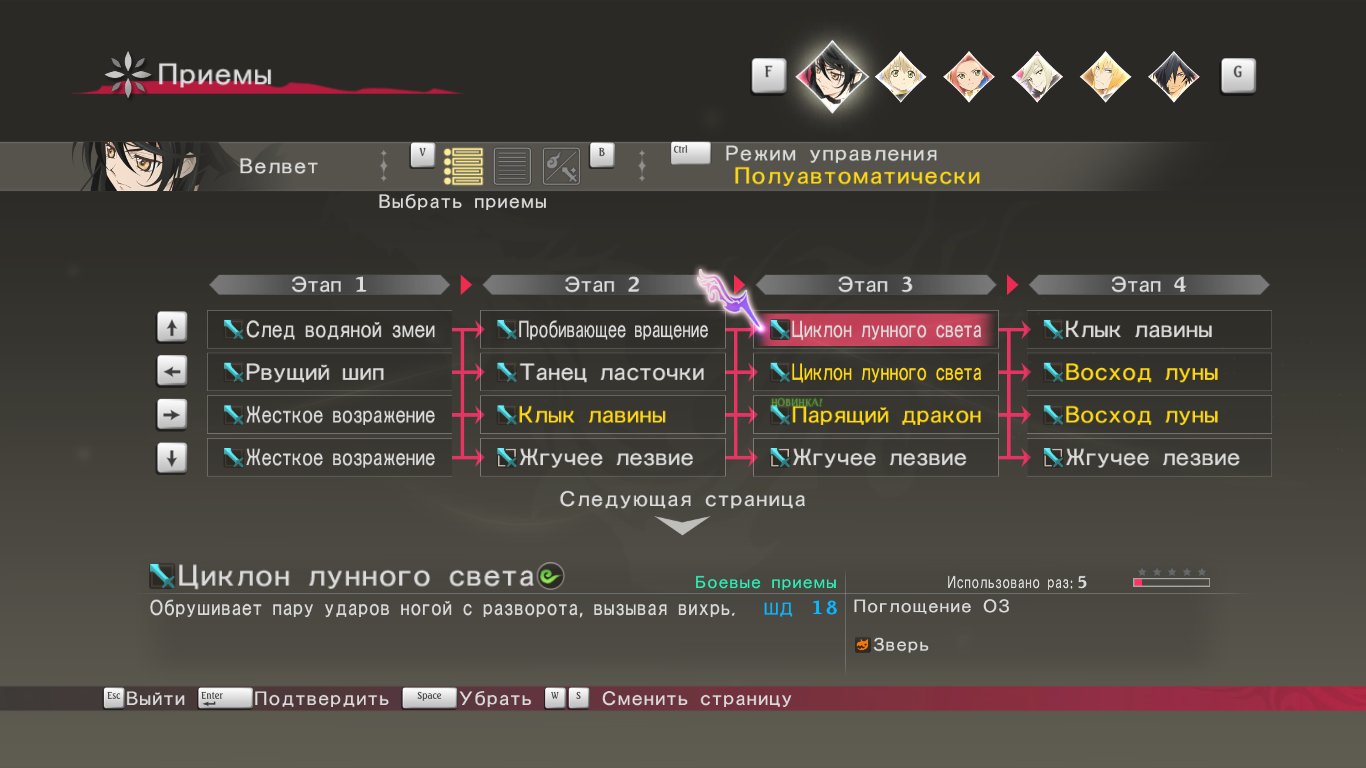
Task: Pick the Magilou character portrait
Action: tap(1037, 77)
